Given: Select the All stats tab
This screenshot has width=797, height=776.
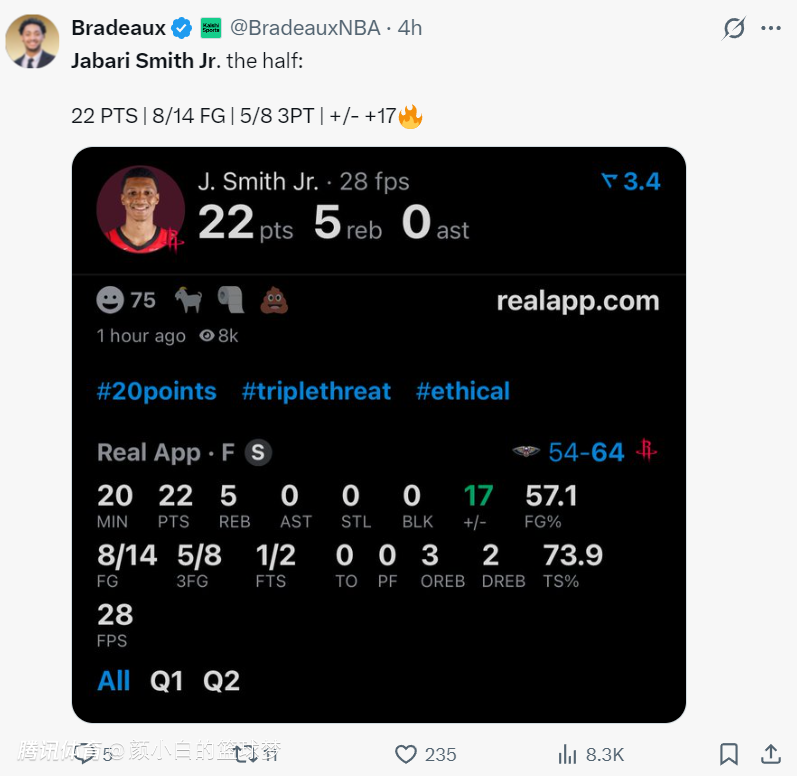Looking at the screenshot, I should (114, 681).
